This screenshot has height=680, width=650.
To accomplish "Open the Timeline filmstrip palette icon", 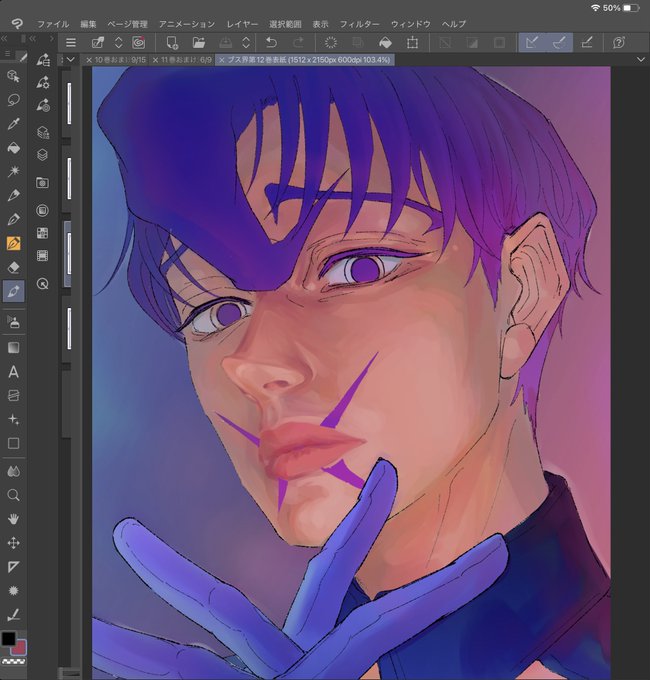I will point(42,255).
